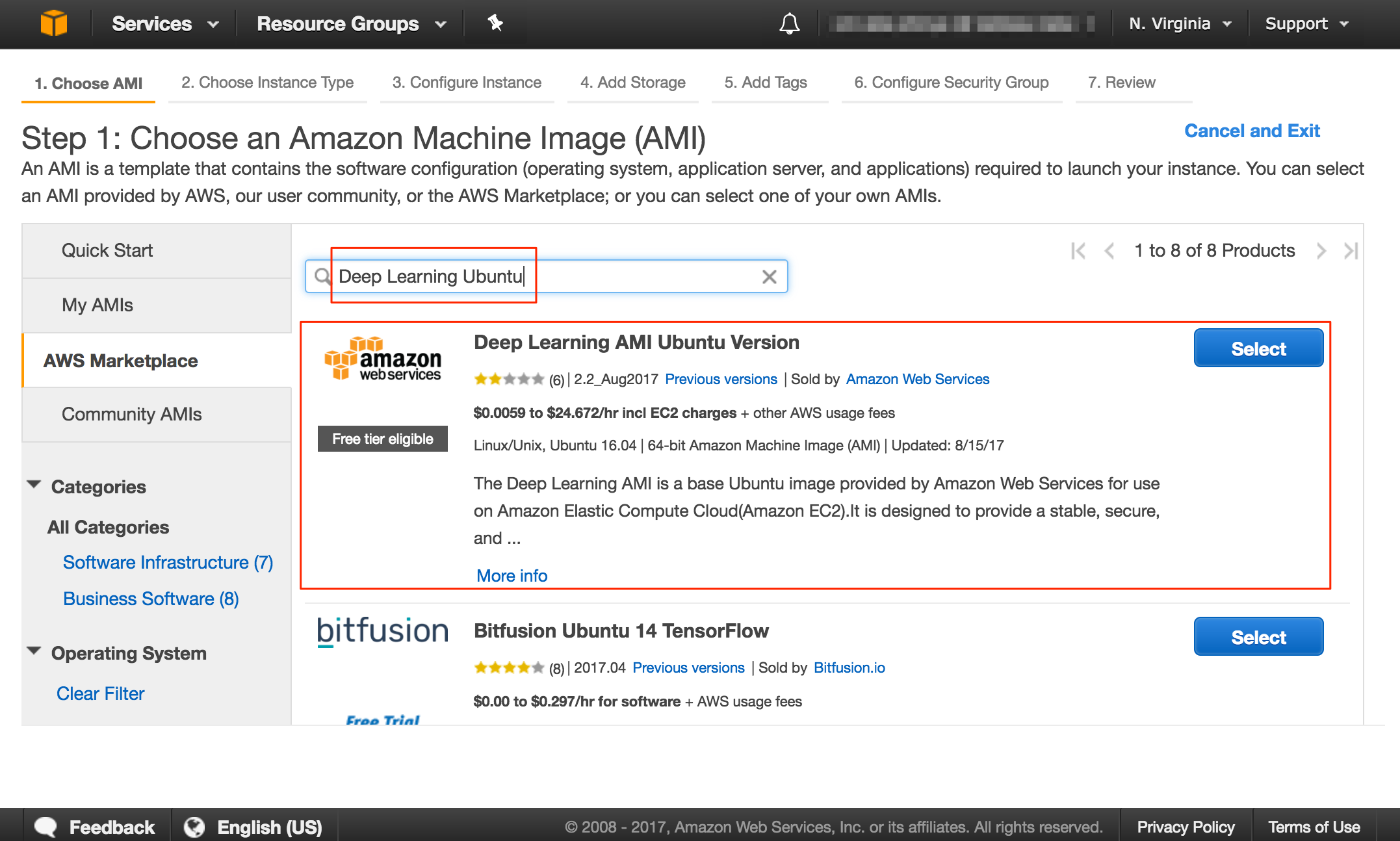Jump to last page of results
This screenshot has height=841, width=1400.
1352,251
